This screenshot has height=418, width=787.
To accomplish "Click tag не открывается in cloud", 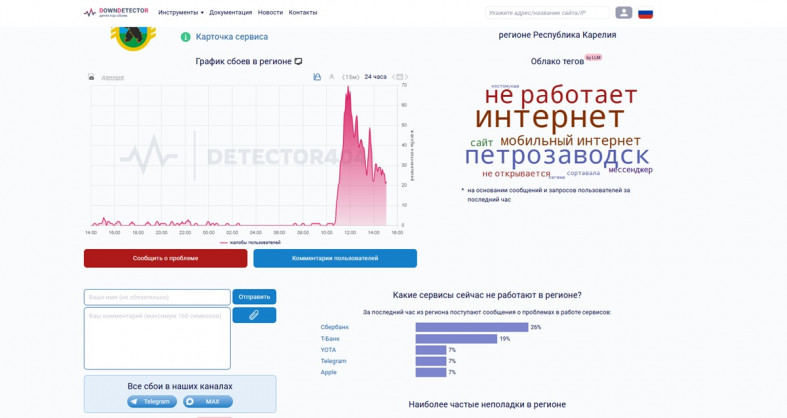I will pyautogui.click(x=516, y=174).
